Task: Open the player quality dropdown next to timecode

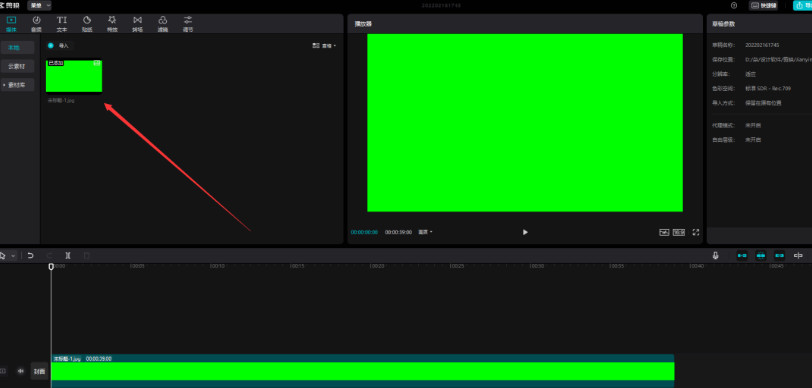Action: pyautogui.click(x=425, y=232)
